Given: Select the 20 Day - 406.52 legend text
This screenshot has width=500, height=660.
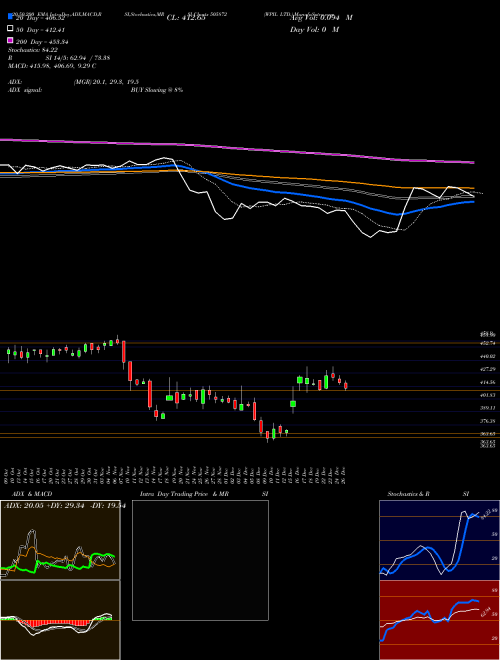Looking at the screenshot, I should pyautogui.click(x=40, y=18).
